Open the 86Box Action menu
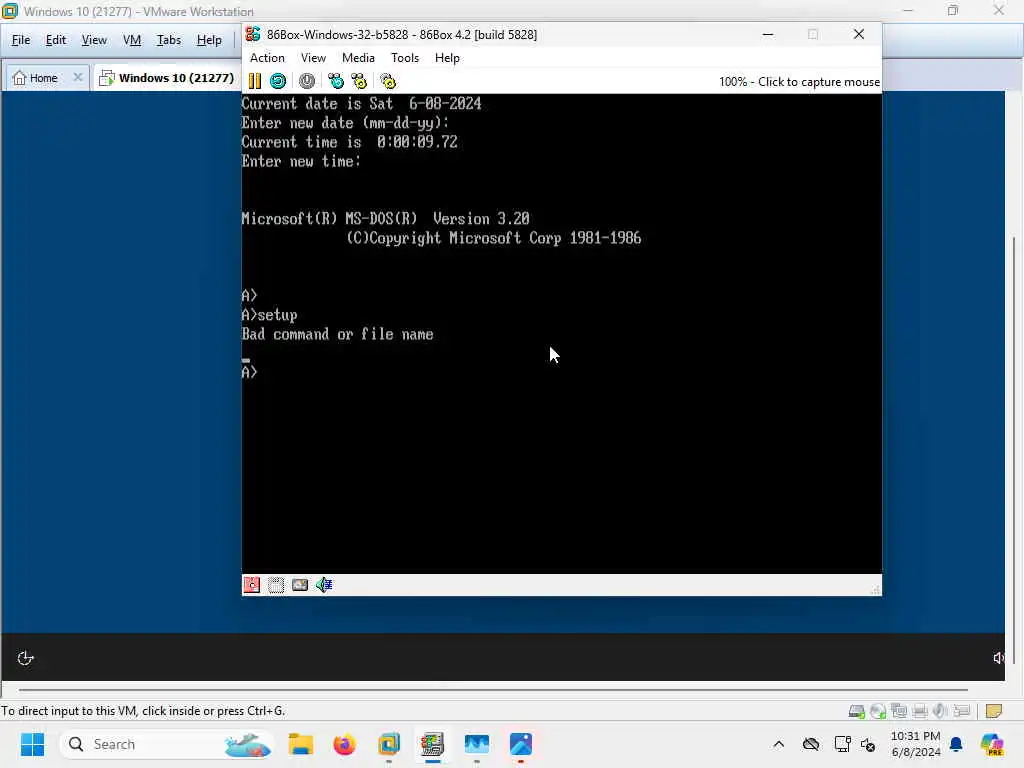Screen dimensions: 1024x768 click(x=267, y=57)
